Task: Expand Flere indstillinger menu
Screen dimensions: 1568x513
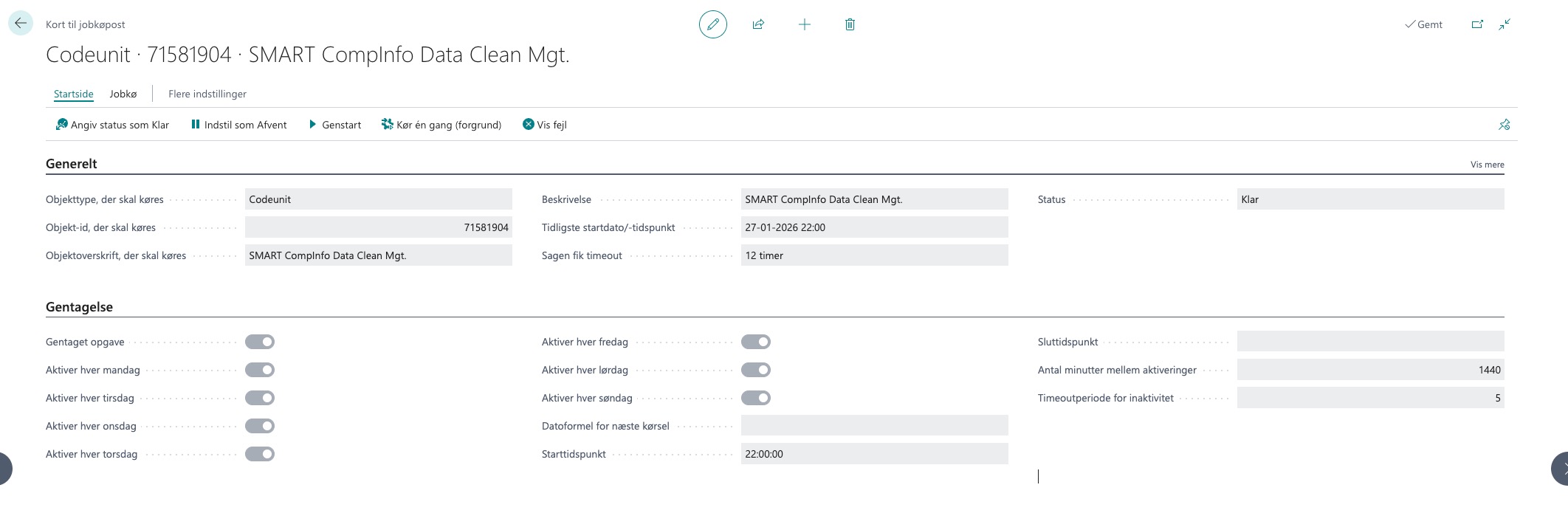Action: [207, 94]
